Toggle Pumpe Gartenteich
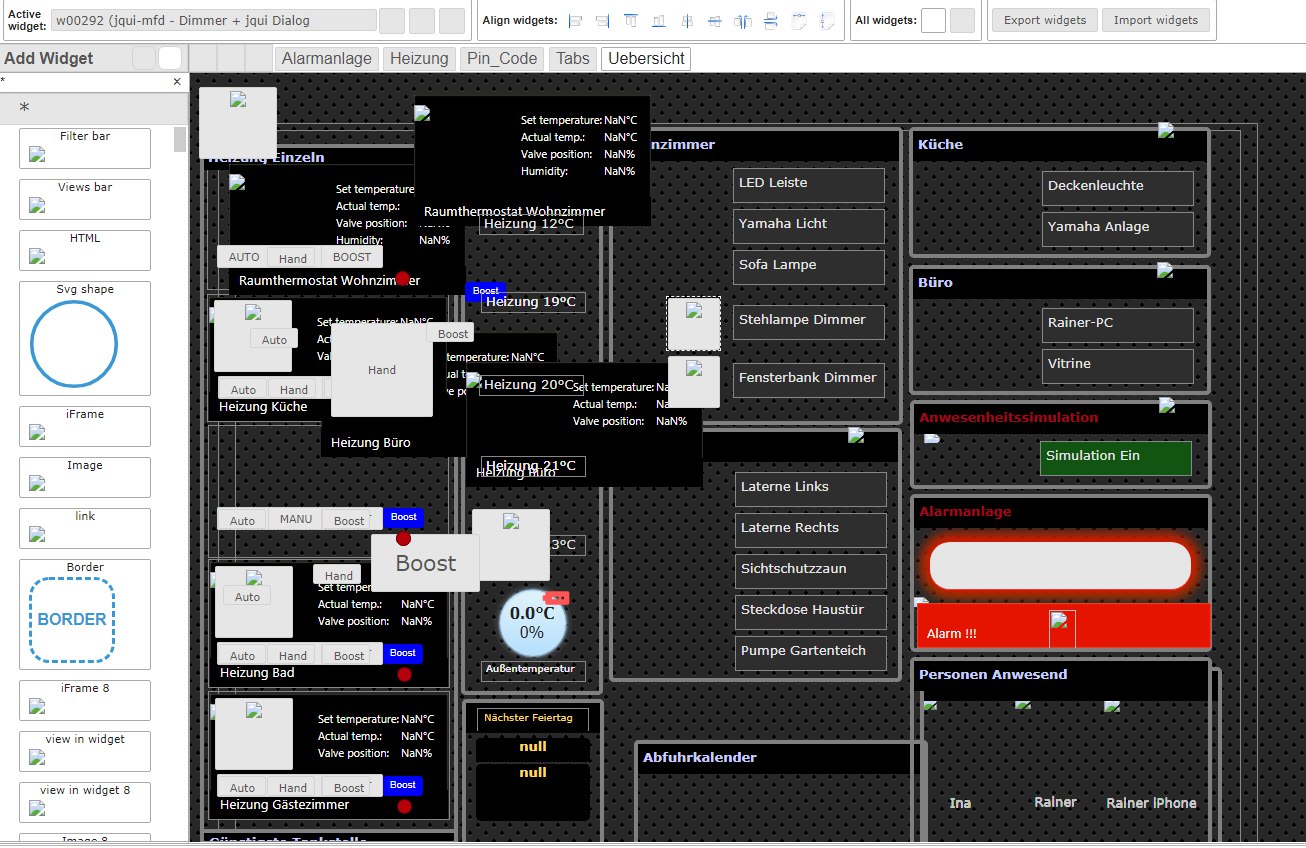Image resolution: width=1306 pixels, height=848 pixels. coord(811,653)
